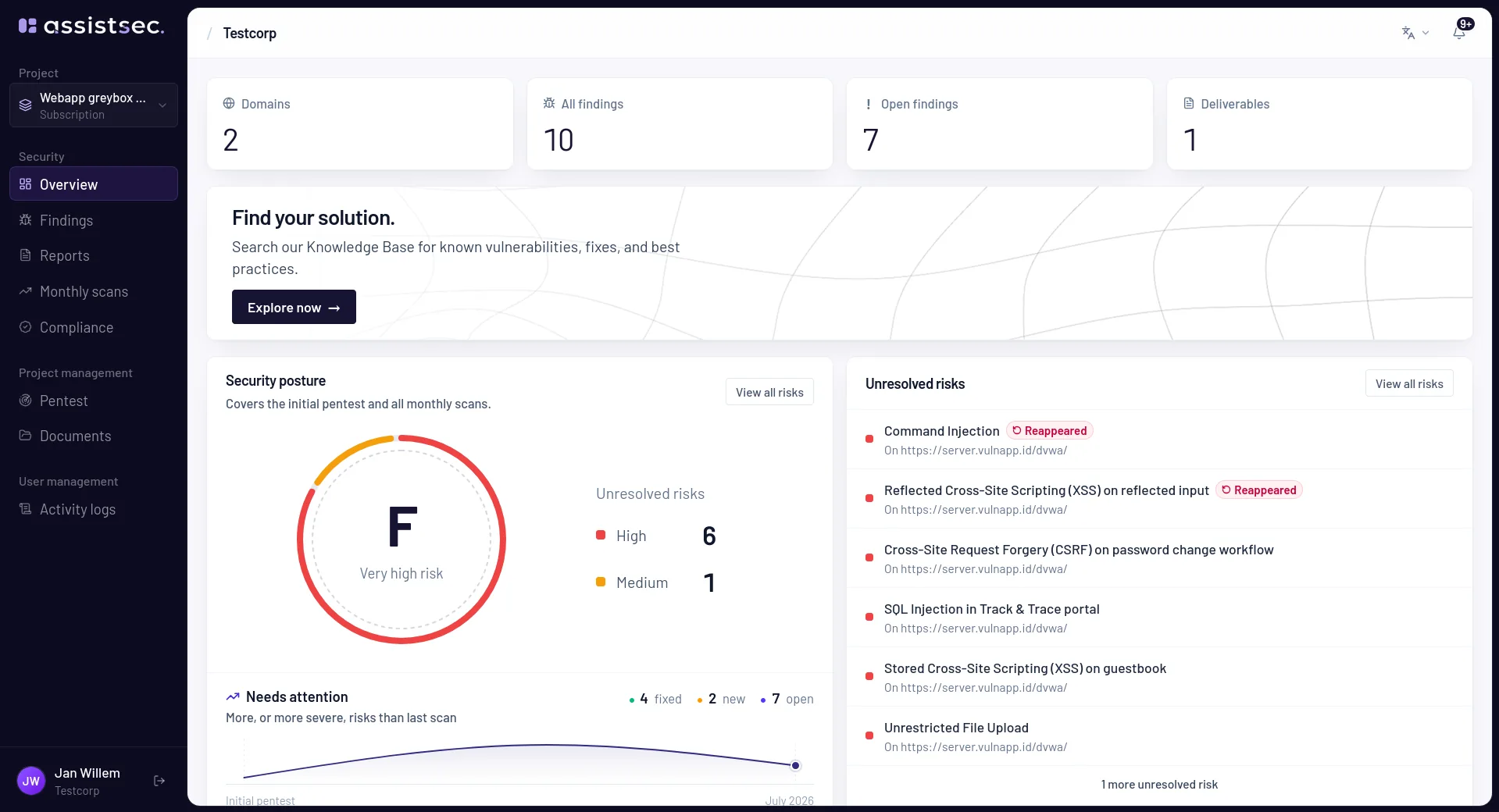Click the red dot beside SQL Injection
This screenshot has width=1499, height=812.
click(x=869, y=617)
